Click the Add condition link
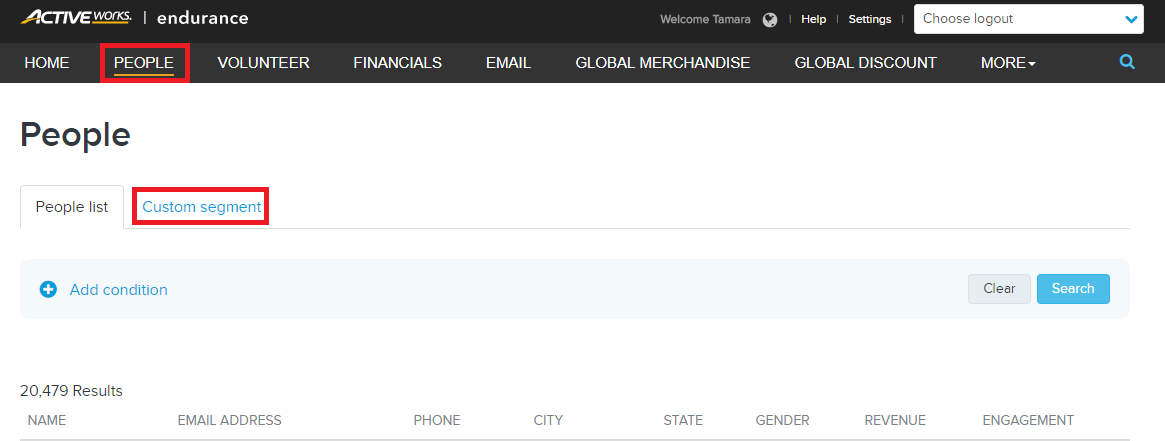The image size is (1165, 441). click(119, 290)
